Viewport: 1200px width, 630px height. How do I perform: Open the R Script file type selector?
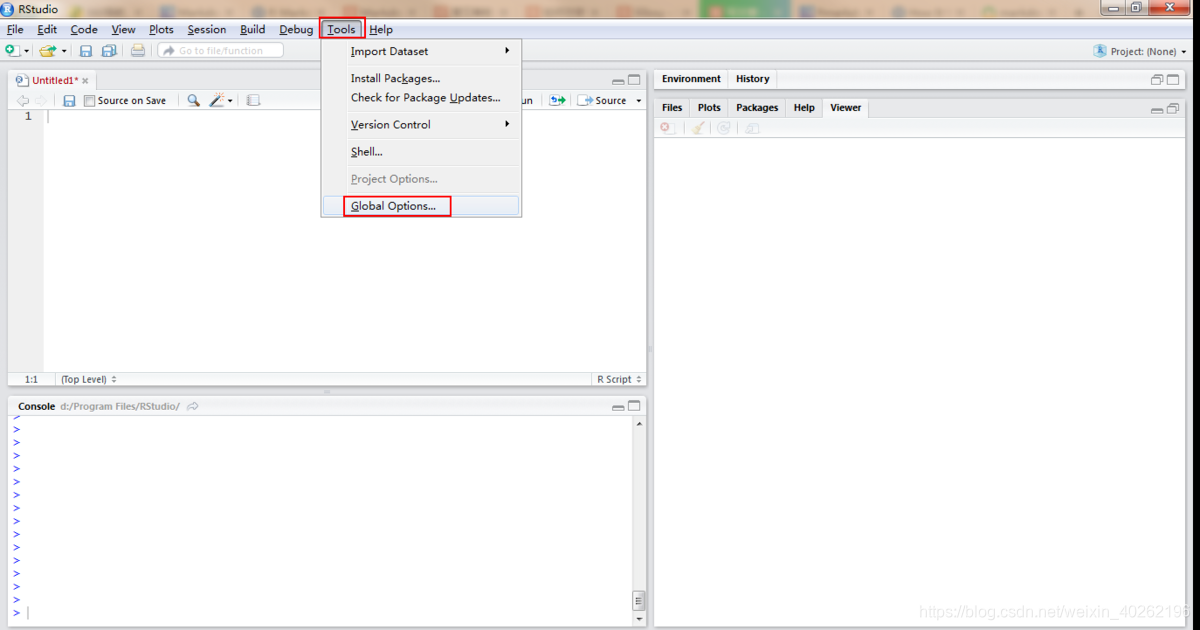[619, 380]
